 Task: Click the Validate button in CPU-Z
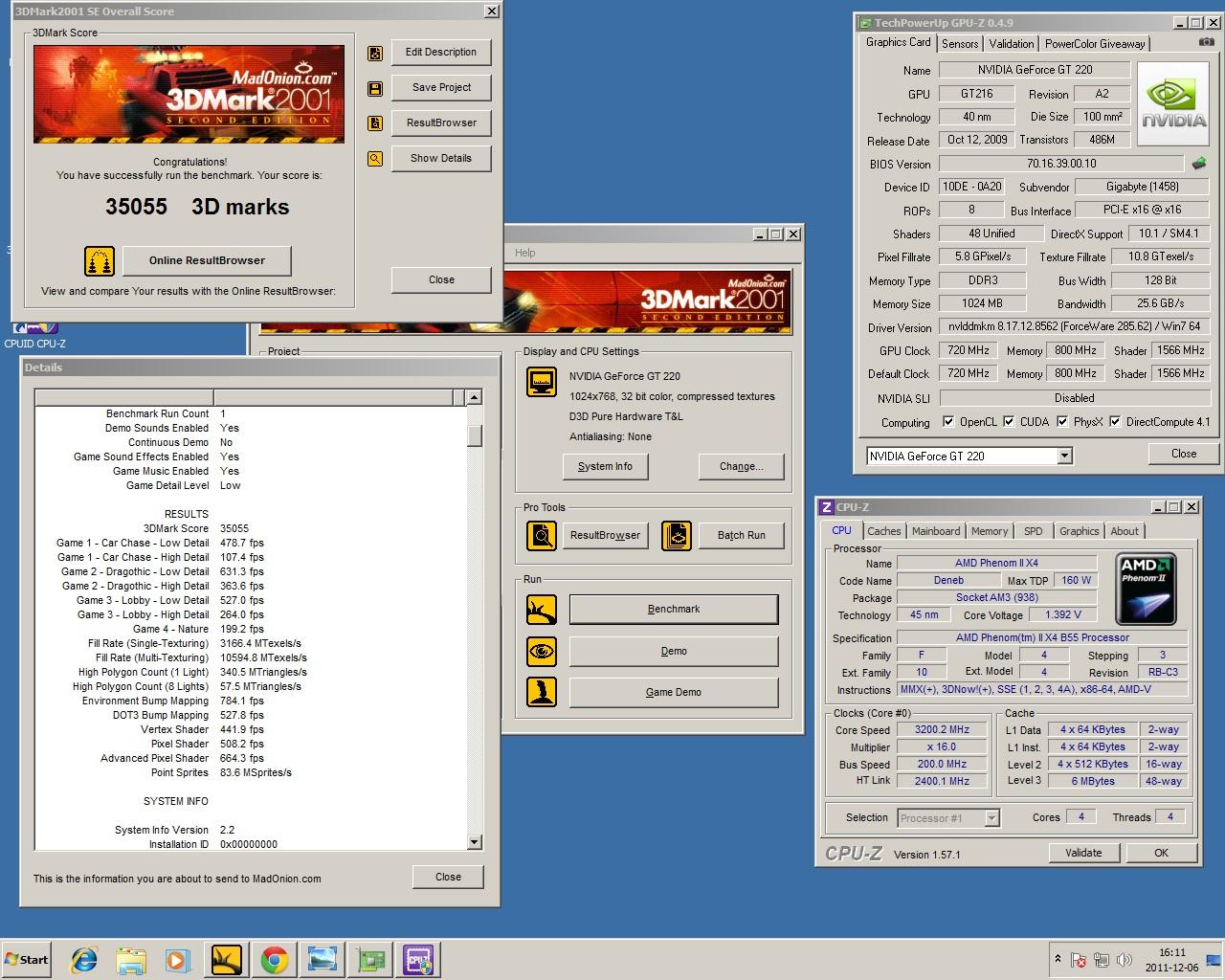pyautogui.click(x=1083, y=853)
